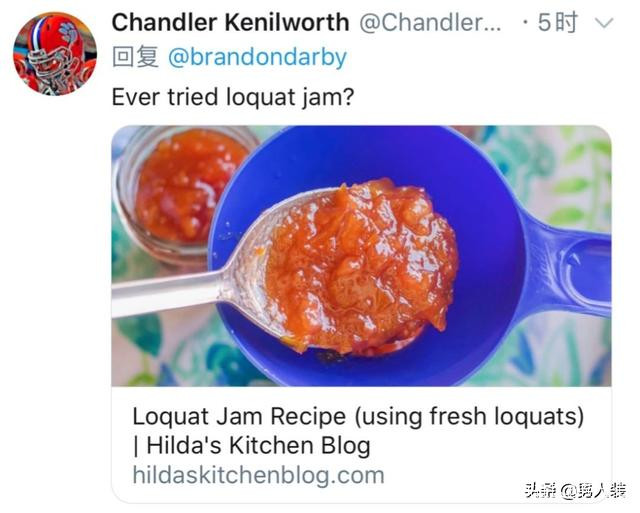This screenshot has width=640, height=513.
Task: Click the @Chandler... username handle
Action: 430,22
